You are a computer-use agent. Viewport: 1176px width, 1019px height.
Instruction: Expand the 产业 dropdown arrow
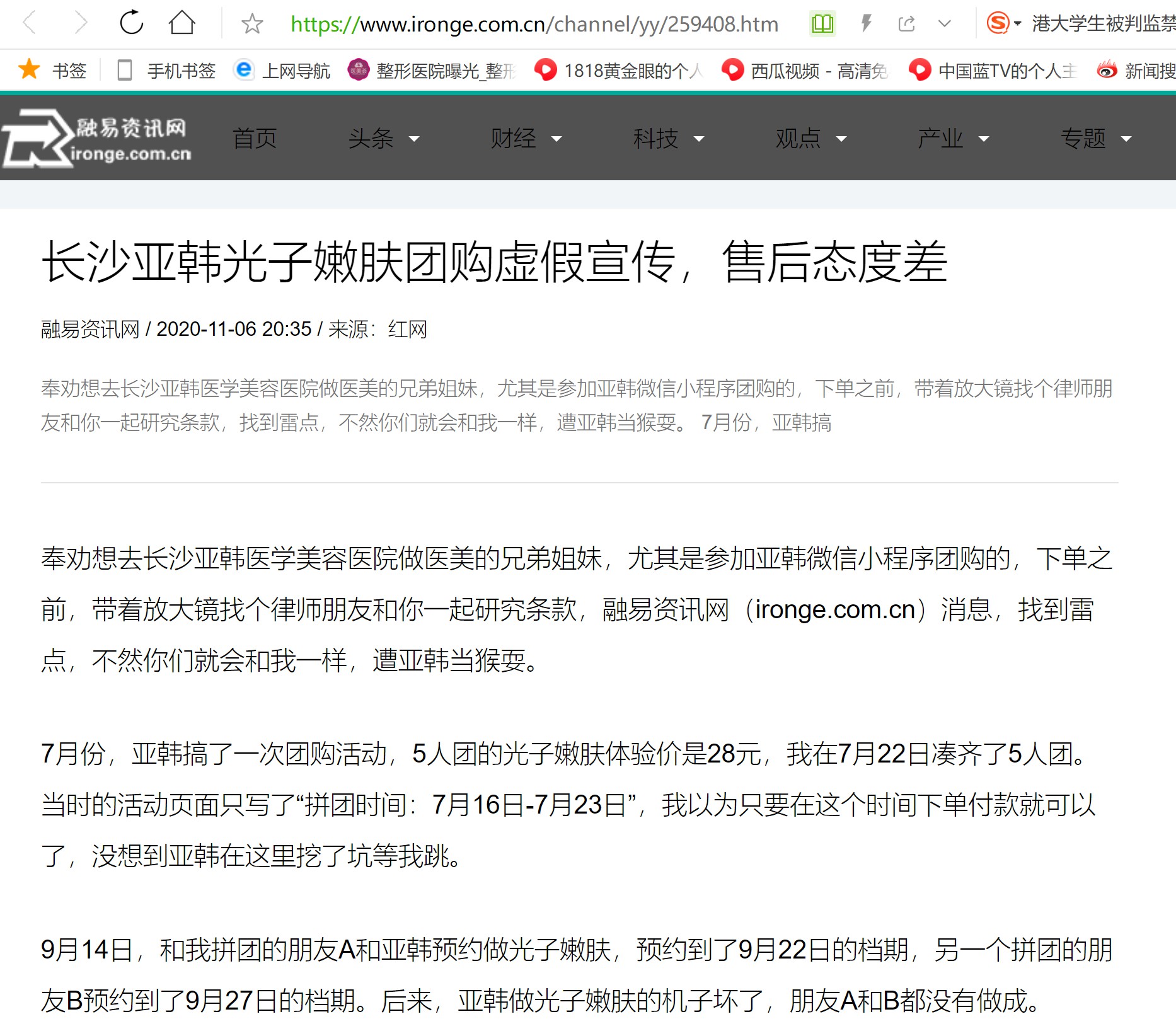(x=984, y=139)
